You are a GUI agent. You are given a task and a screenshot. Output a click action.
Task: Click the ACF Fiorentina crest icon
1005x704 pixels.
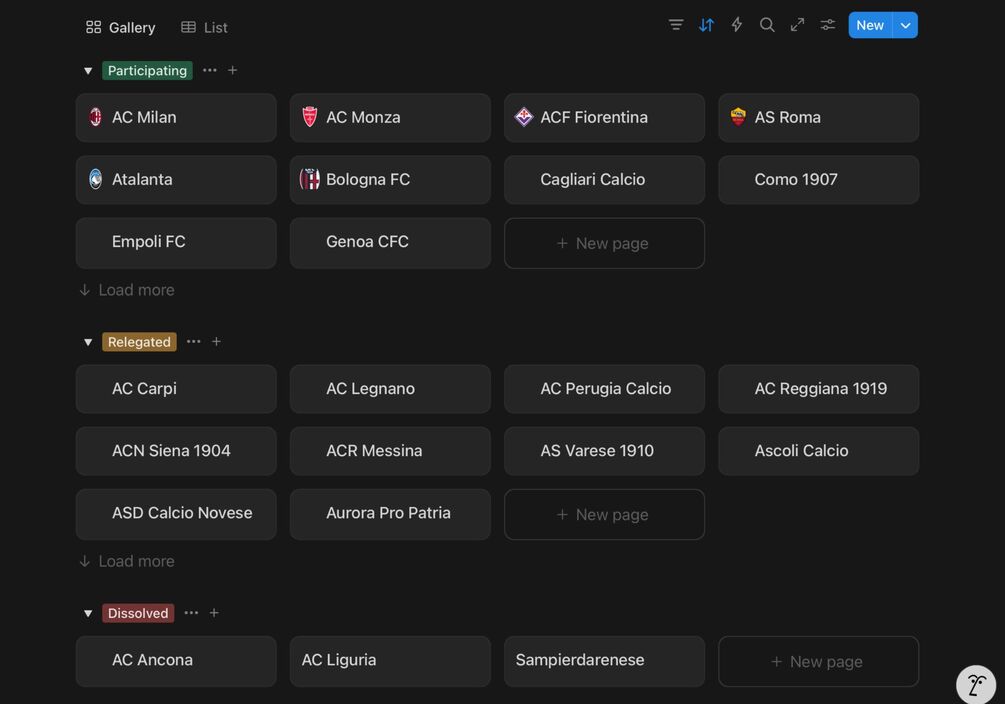[x=524, y=117]
